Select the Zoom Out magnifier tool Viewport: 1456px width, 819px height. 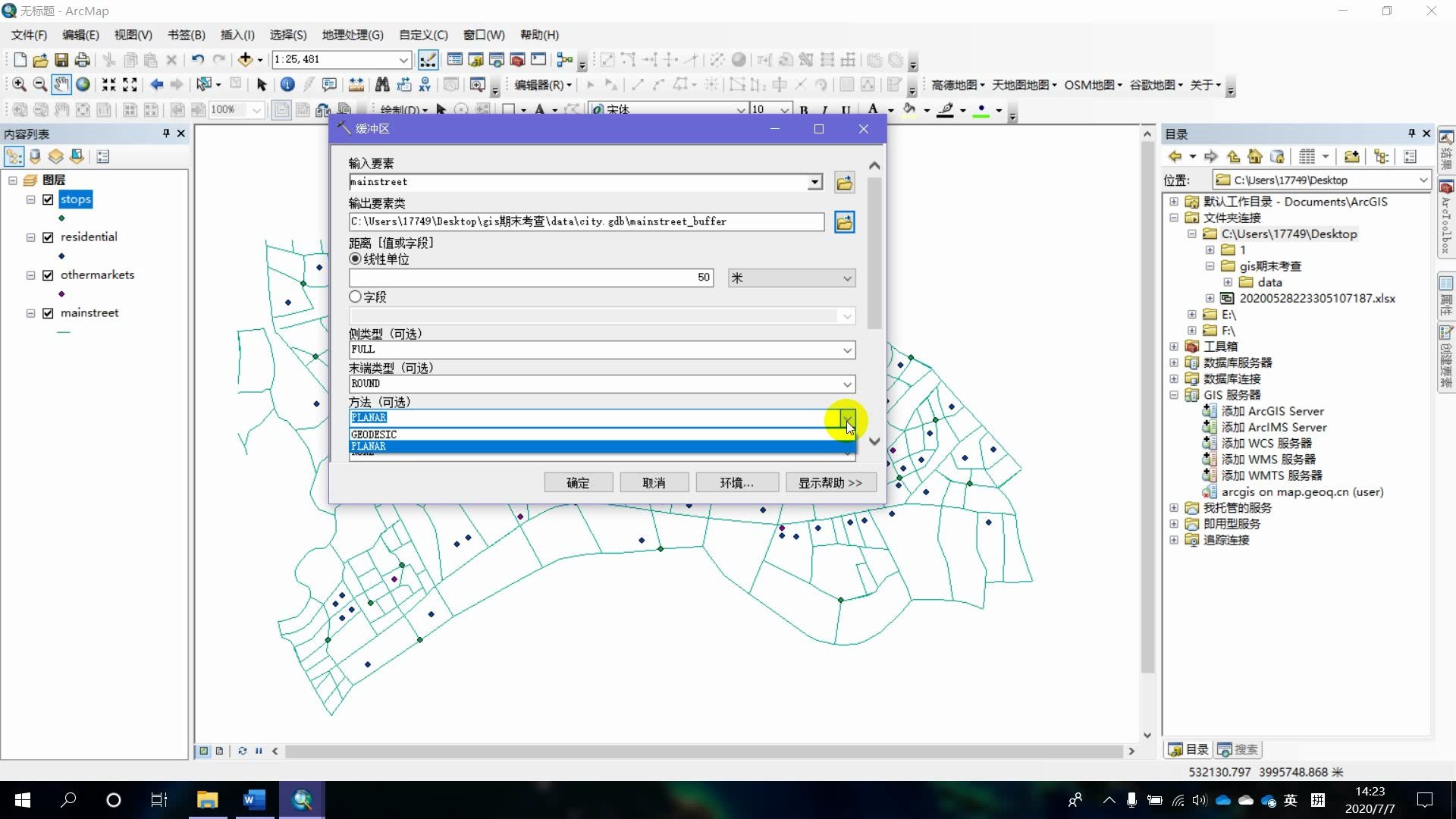coord(40,84)
